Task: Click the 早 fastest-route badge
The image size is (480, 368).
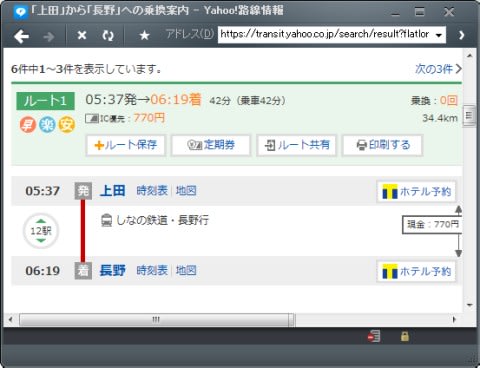Action: pyautogui.click(x=28, y=125)
